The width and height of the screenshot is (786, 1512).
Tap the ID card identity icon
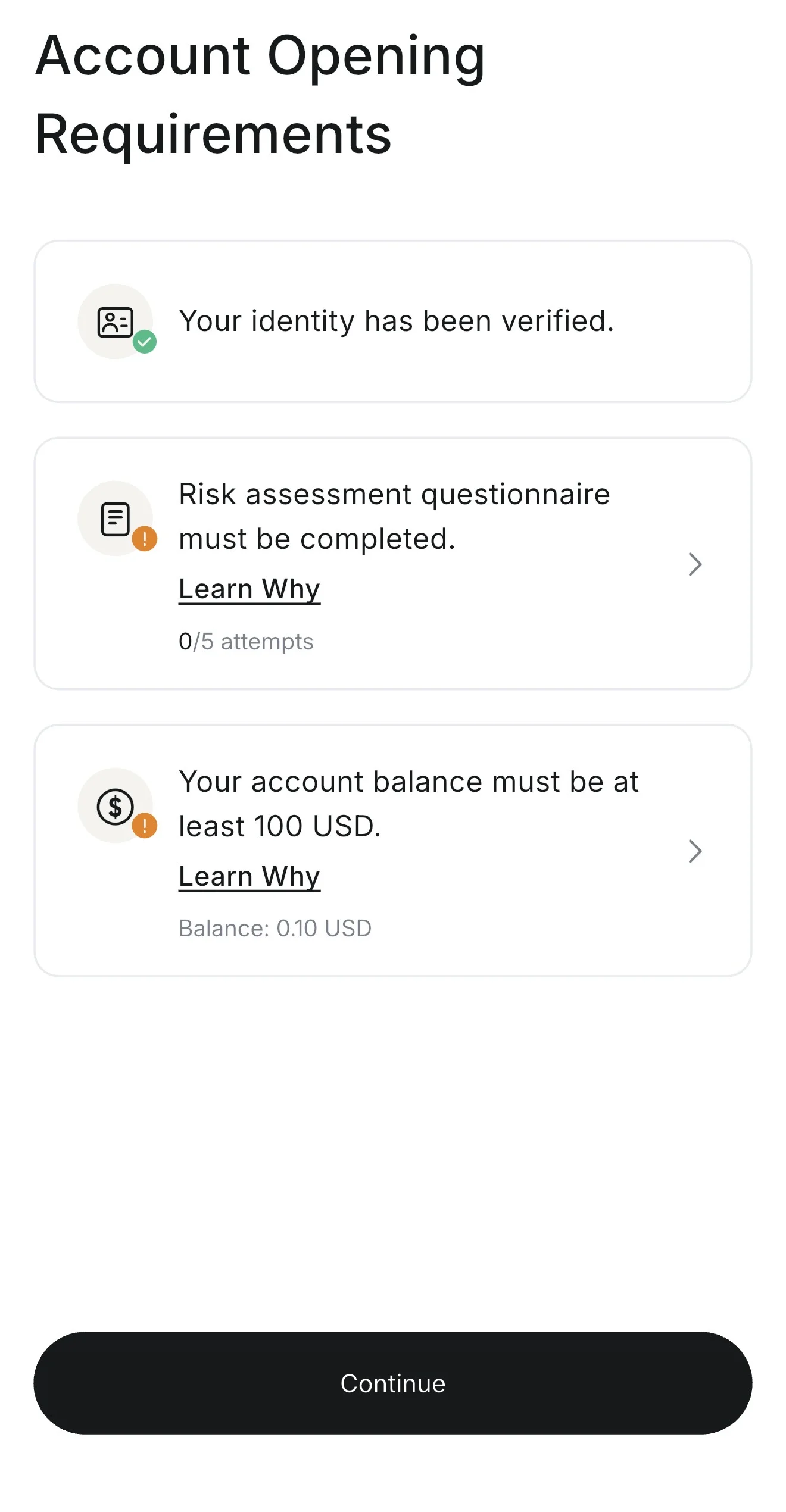(x=114, y=322)
